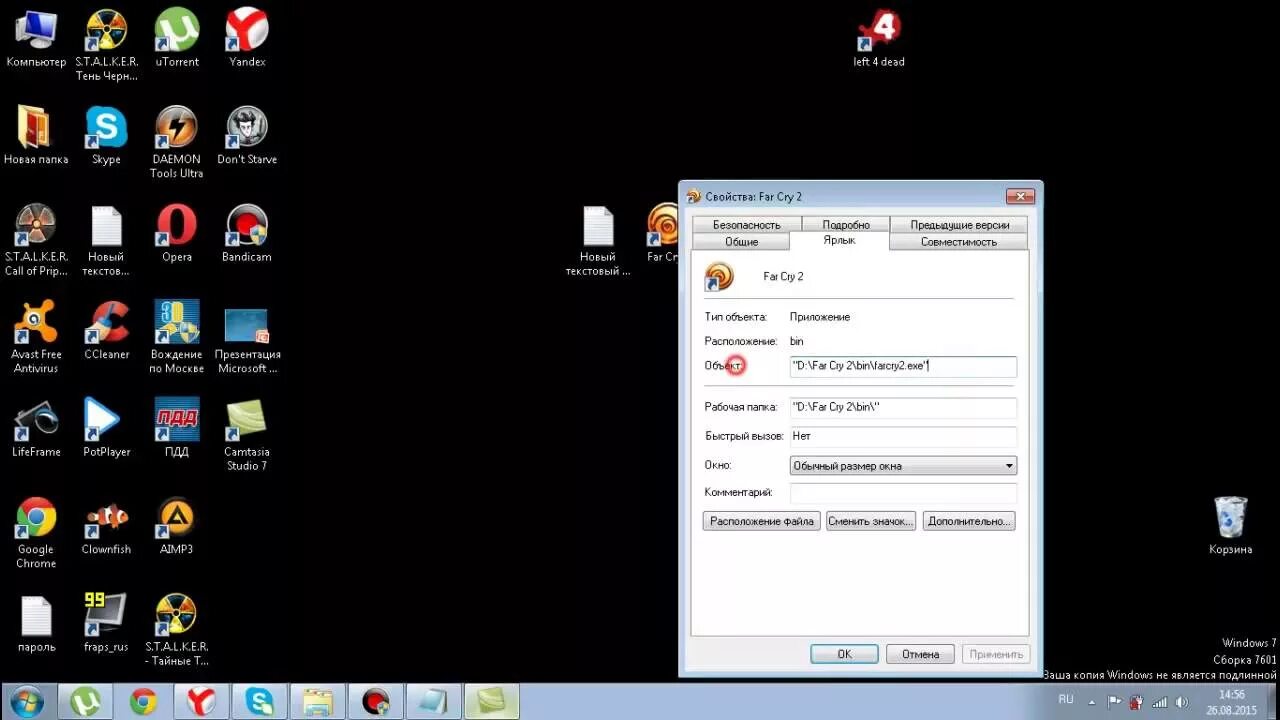Select the пароль text file icon
Screen dimensions: 1280x720
(x=36, y=625)
